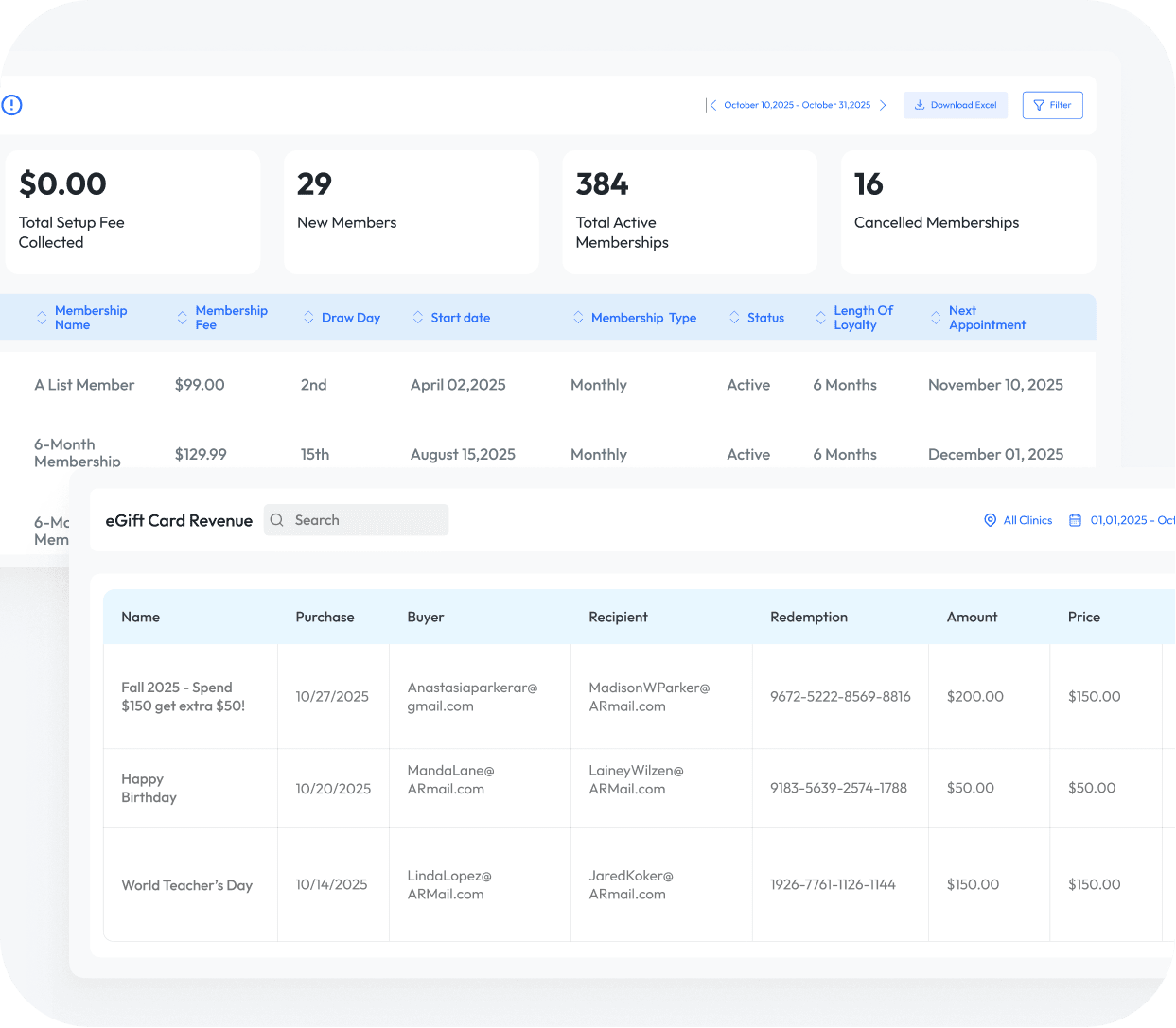Screen dimensions: 1176x1028
Task: Open the Filter button
Action: (x=1052, y=105)
